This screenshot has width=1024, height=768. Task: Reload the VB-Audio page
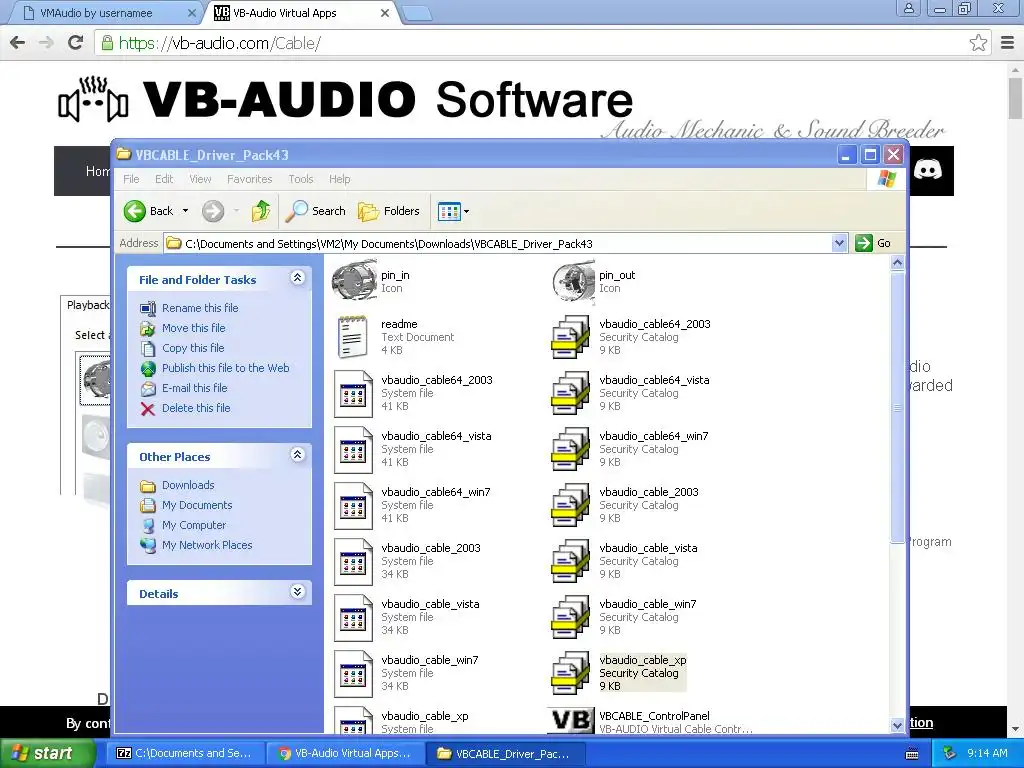(75, 43)
